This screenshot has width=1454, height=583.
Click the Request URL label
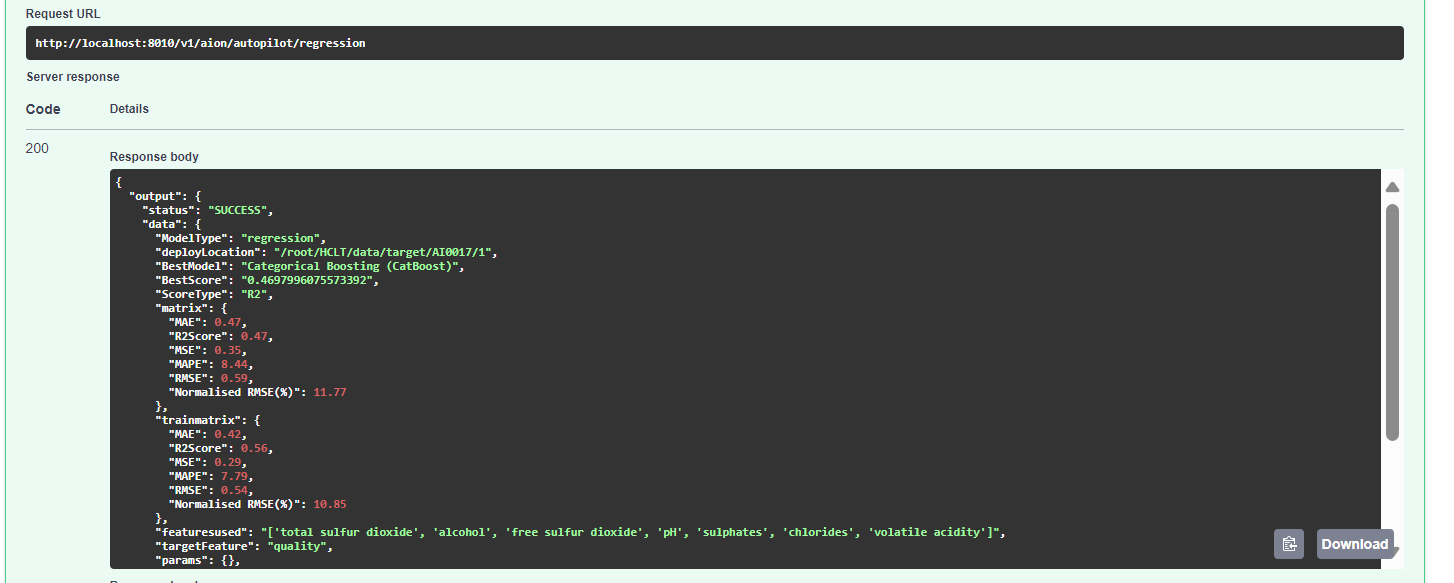tap(62, 14)
